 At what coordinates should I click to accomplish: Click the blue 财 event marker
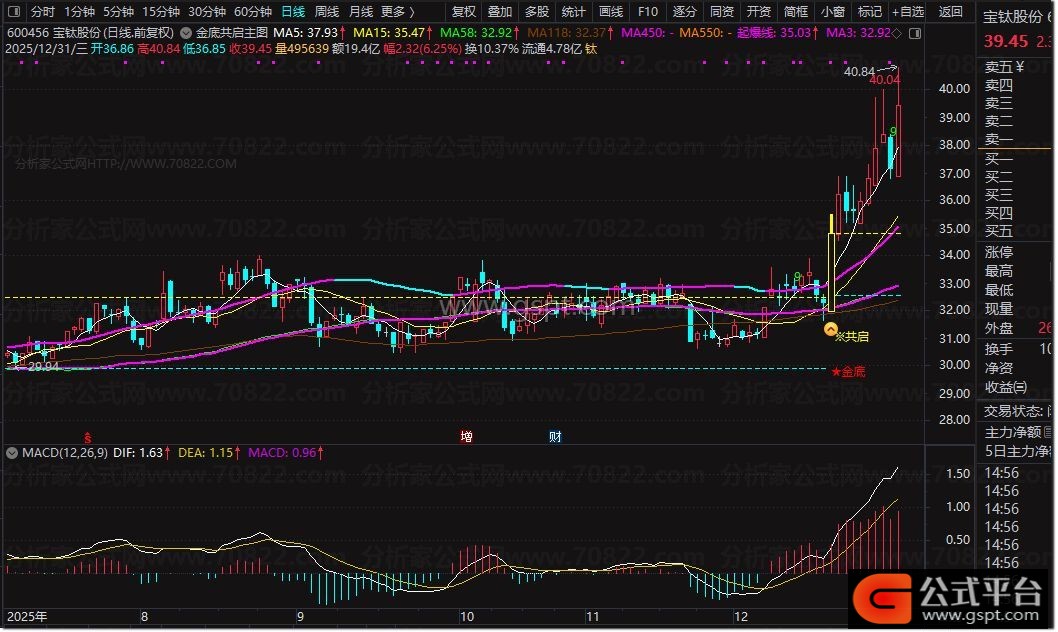(x=555, y=437)
